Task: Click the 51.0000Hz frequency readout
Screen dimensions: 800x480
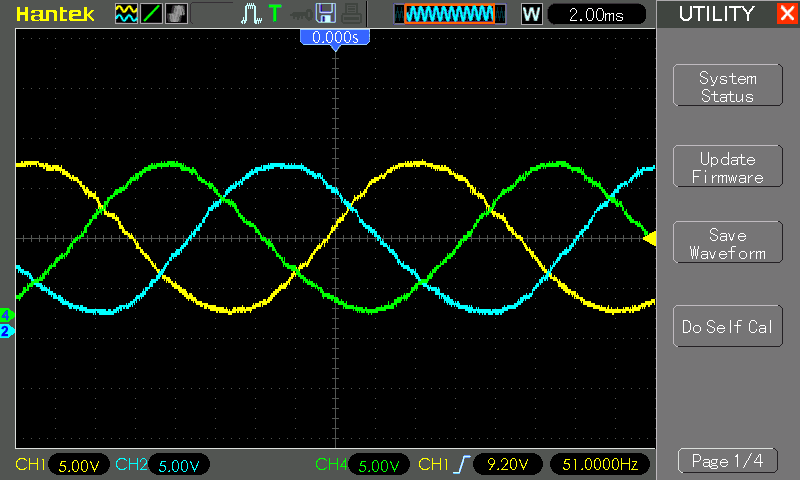Action: tap(600, 464)
